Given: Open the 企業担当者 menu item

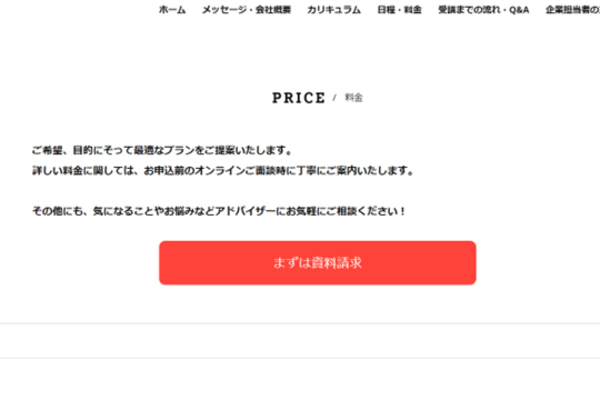Looking at the screenshot, I should pos(572,9).
